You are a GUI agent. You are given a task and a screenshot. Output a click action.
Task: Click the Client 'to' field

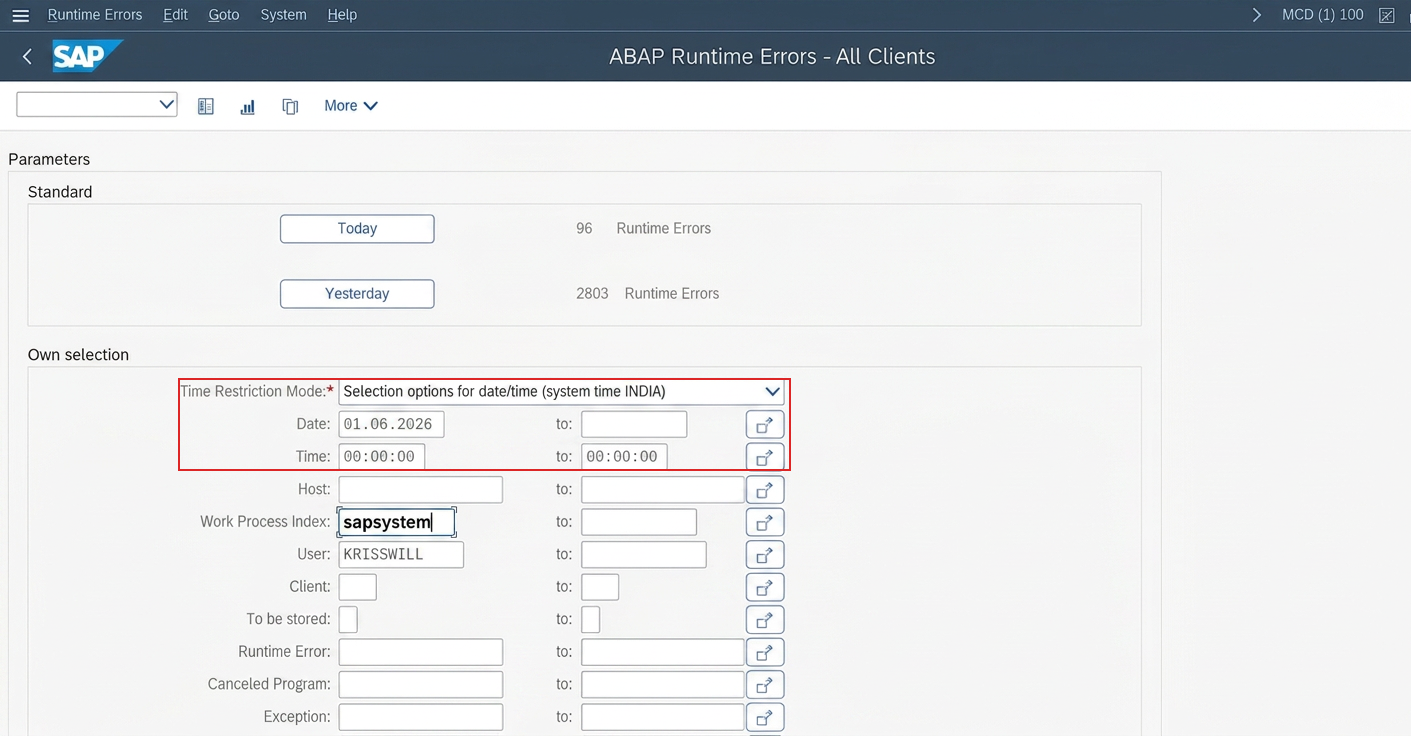(600, 587)
